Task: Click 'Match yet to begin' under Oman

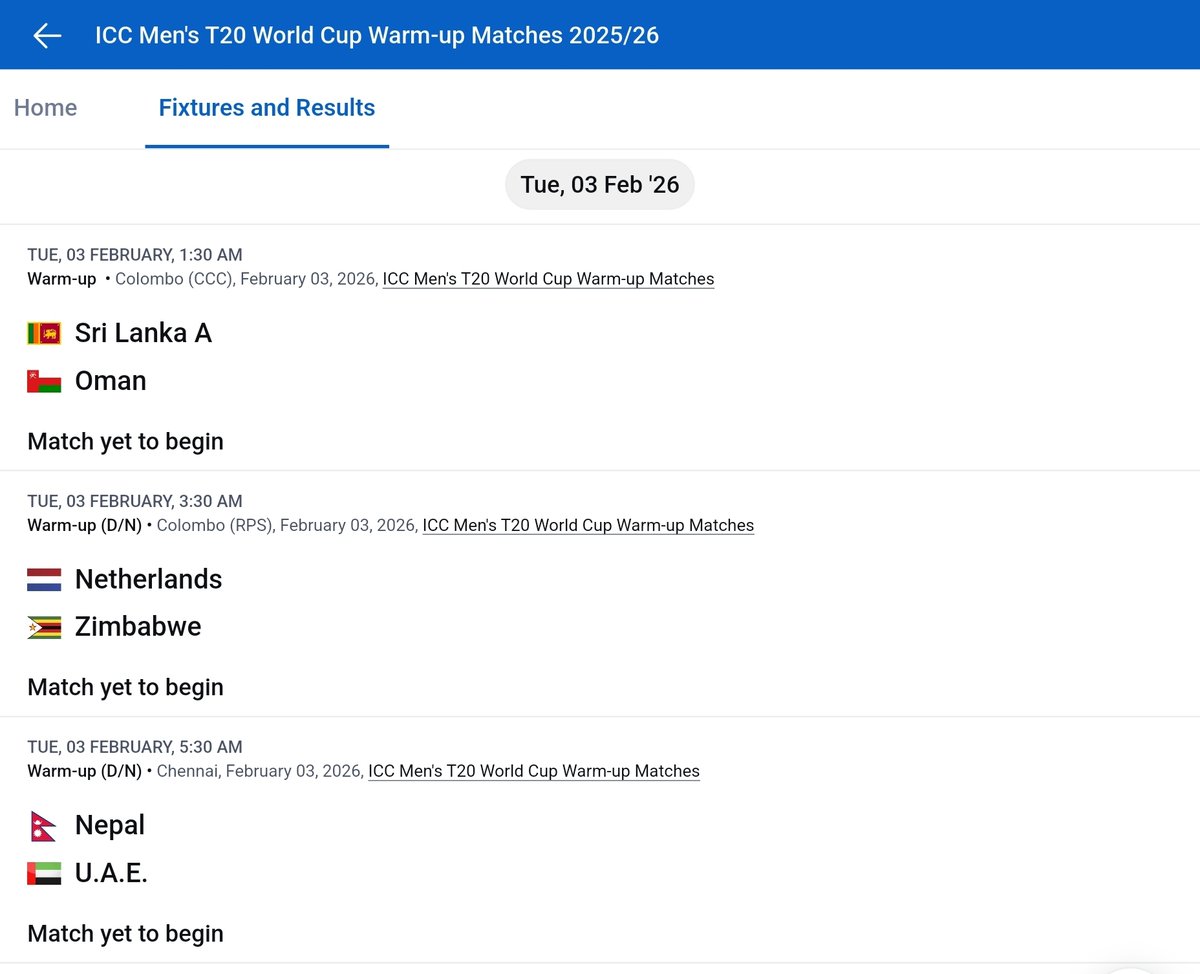Action: pyautogui.click(x=126, y=441)
